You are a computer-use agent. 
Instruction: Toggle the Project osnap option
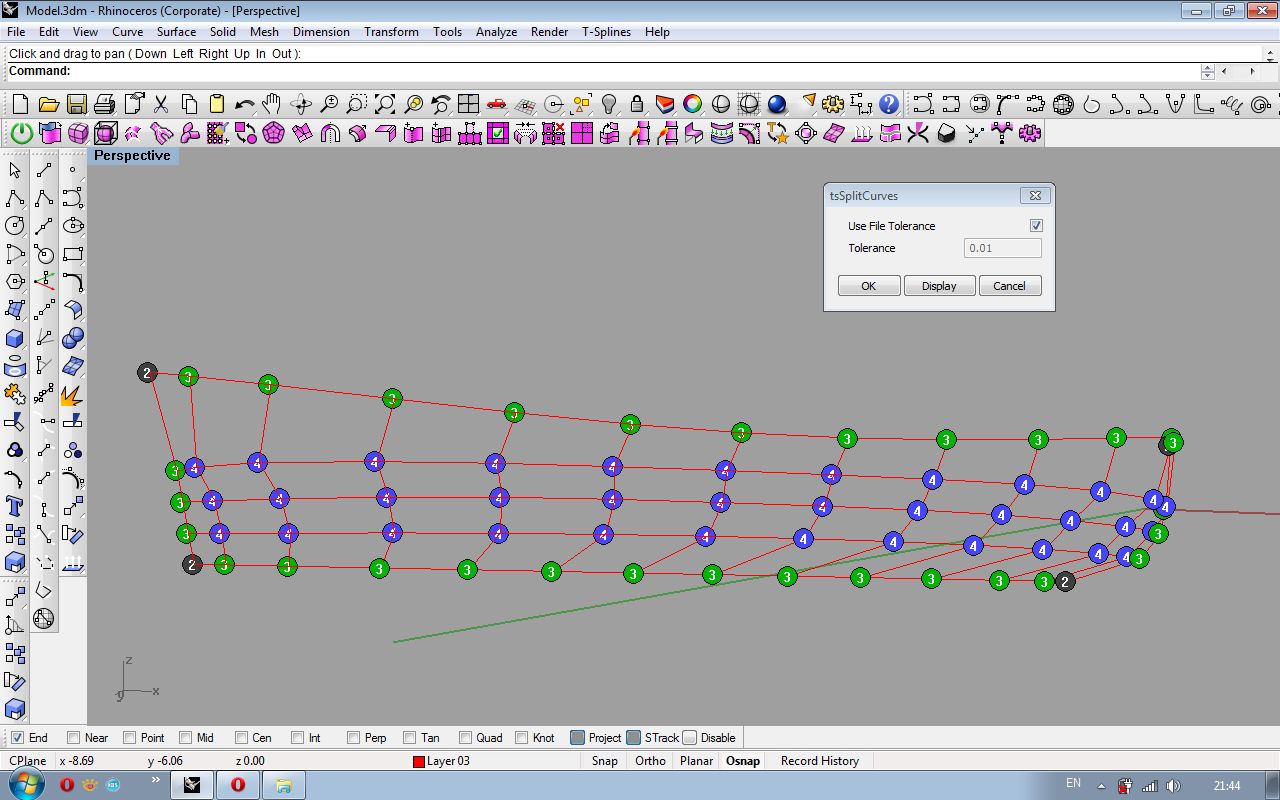coord(578,738)
